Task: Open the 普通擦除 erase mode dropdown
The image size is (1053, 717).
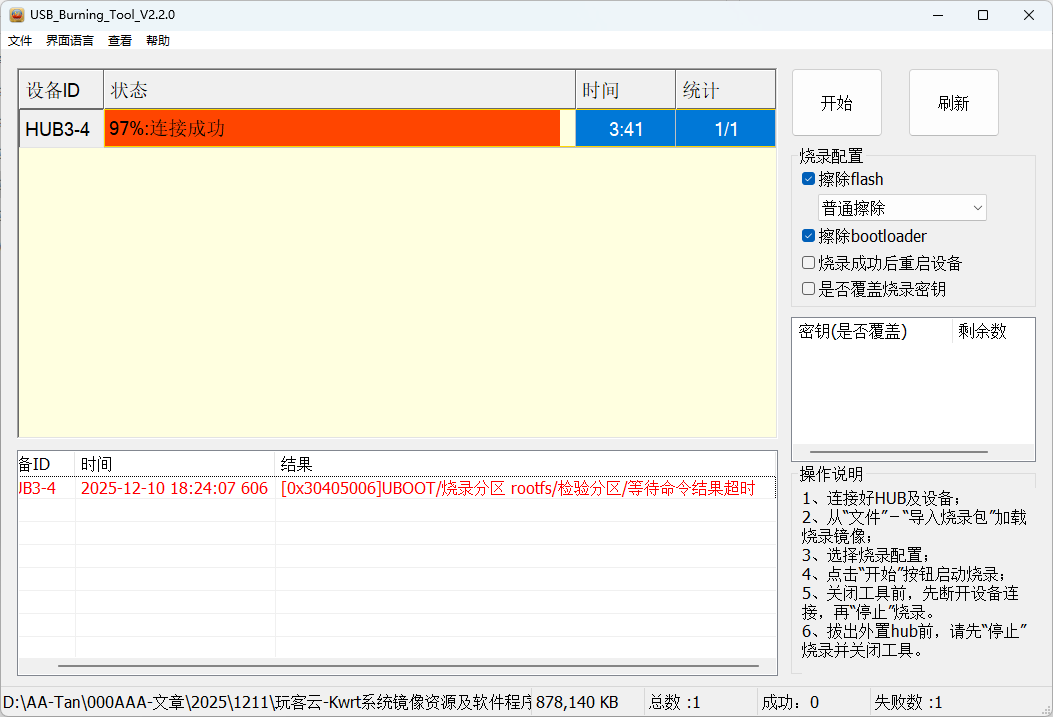Action: [902, 208]
